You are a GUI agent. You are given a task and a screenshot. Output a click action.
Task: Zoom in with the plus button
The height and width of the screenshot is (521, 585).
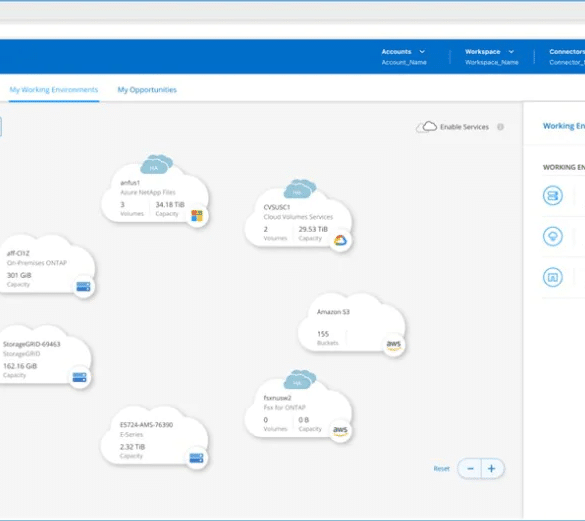pos(492,468)
